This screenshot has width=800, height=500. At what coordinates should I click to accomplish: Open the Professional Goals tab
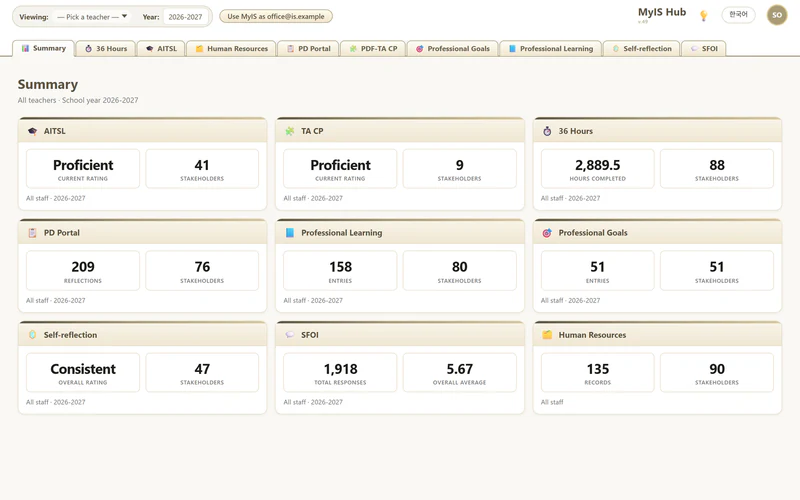453,48
